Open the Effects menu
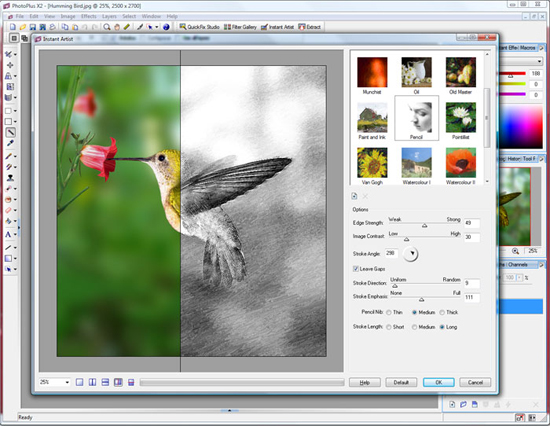Screen dimensions: 550x426 [x=88, y=16]
